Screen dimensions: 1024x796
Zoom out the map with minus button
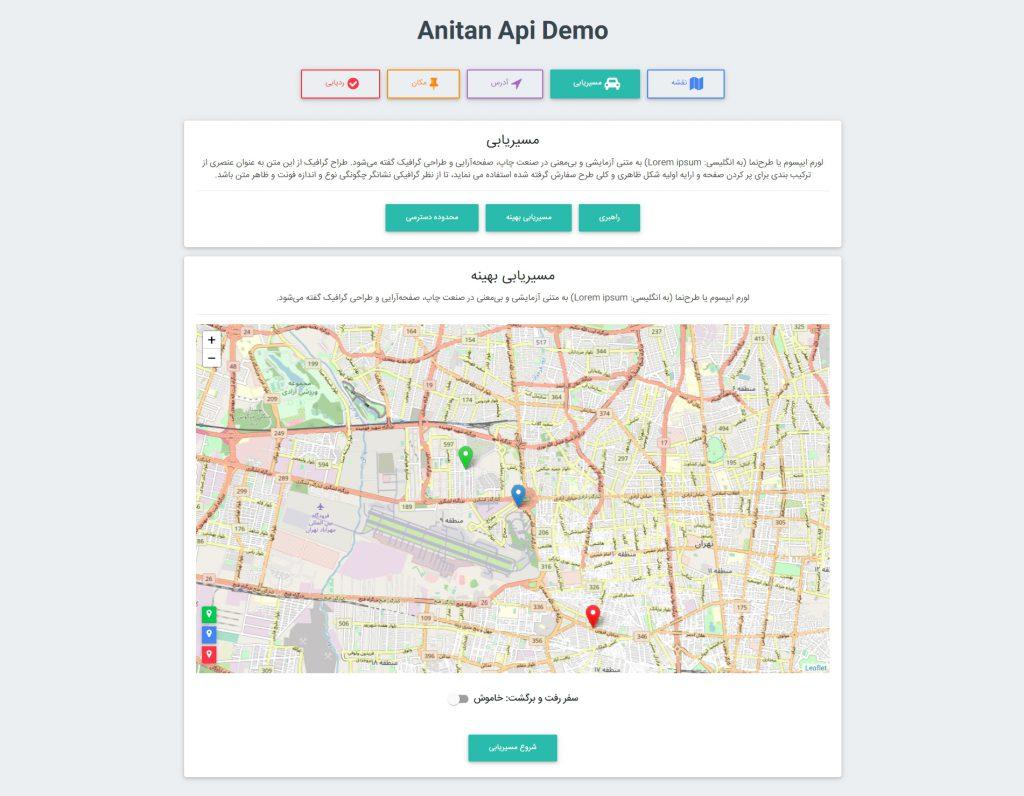211,359
